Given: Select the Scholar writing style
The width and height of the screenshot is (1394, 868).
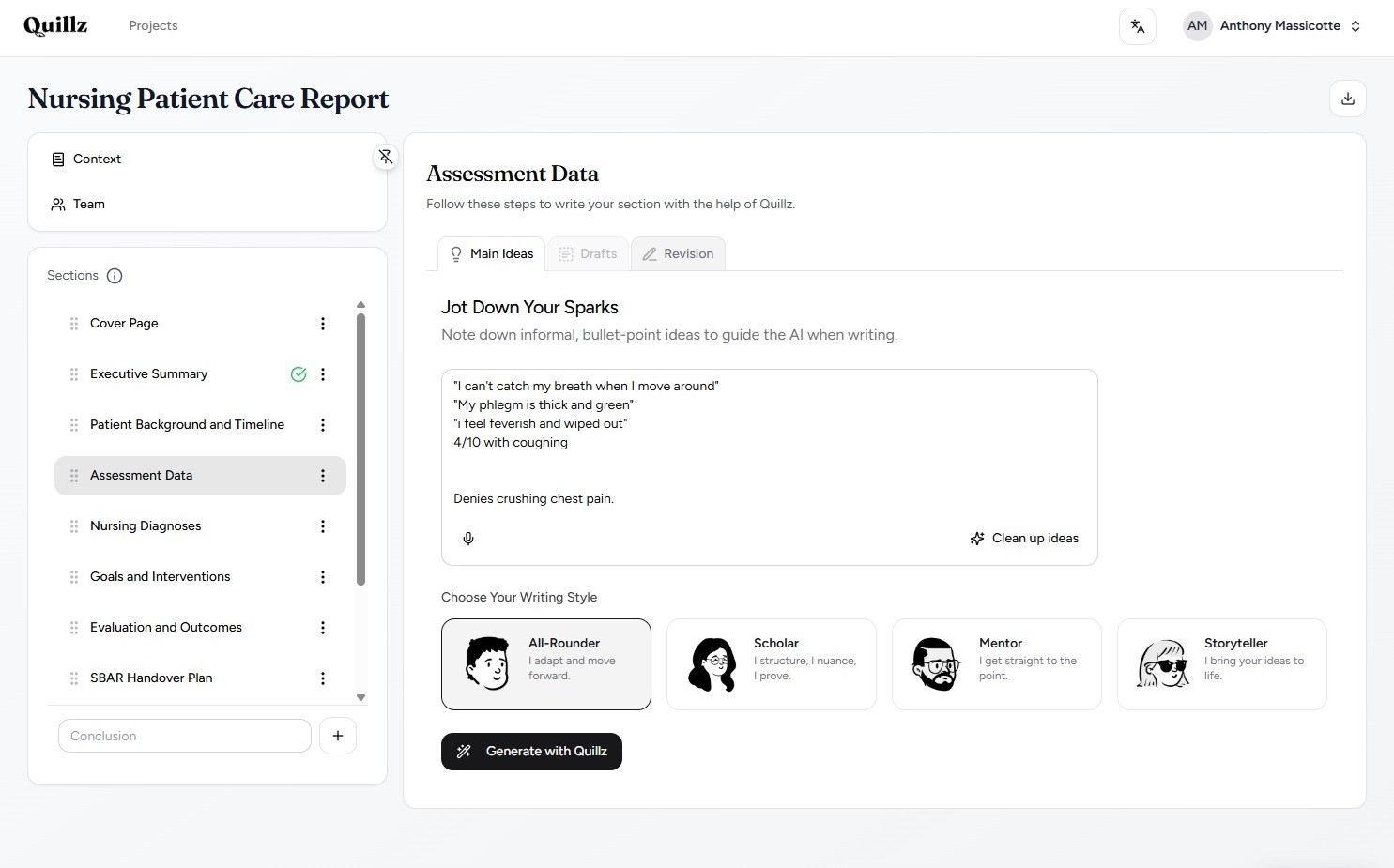Looking at the screenshot, I should coord(771,663).
